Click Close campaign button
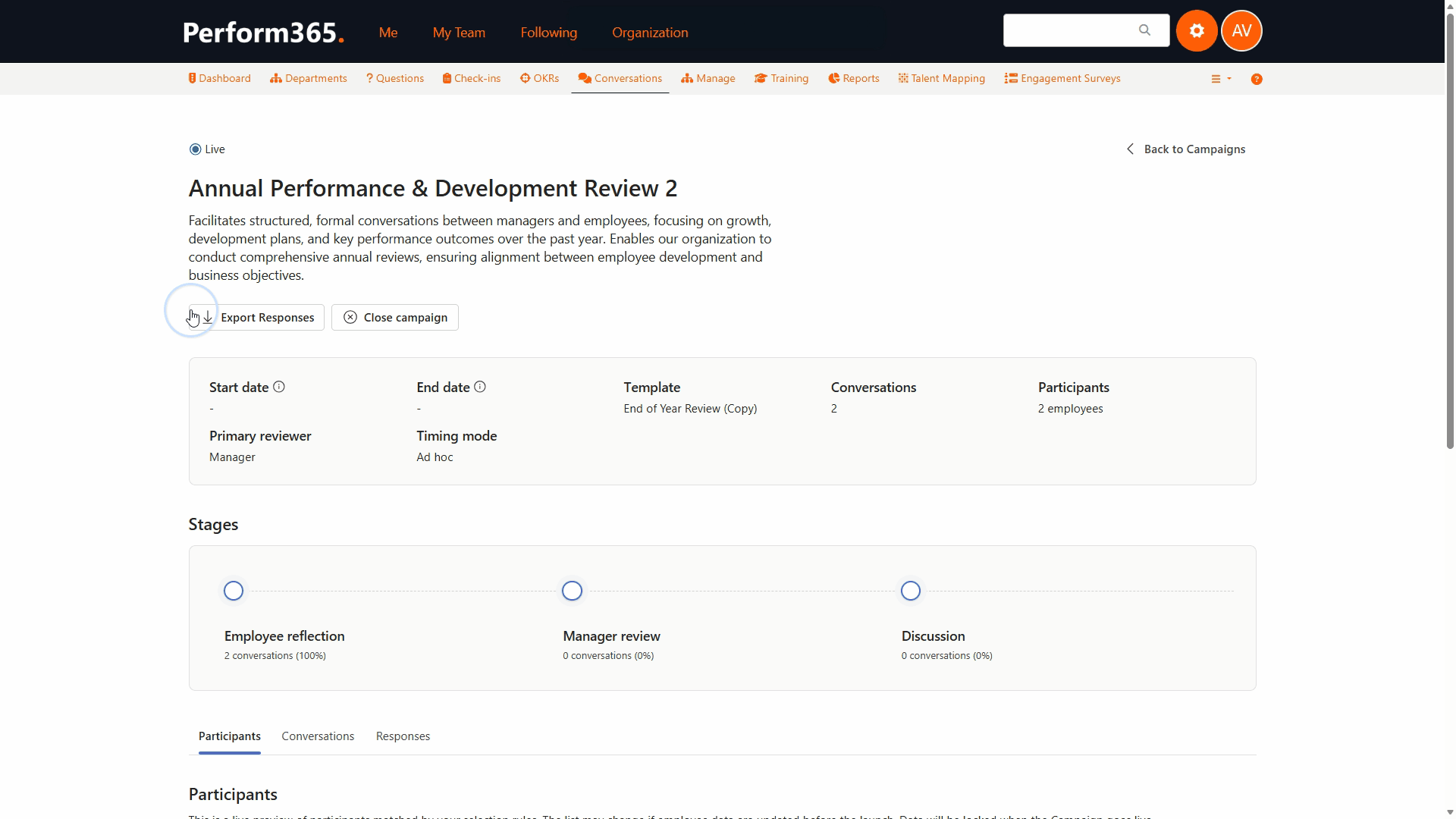The width and height of the screenshot is (1456, 819). coord(395,318)
